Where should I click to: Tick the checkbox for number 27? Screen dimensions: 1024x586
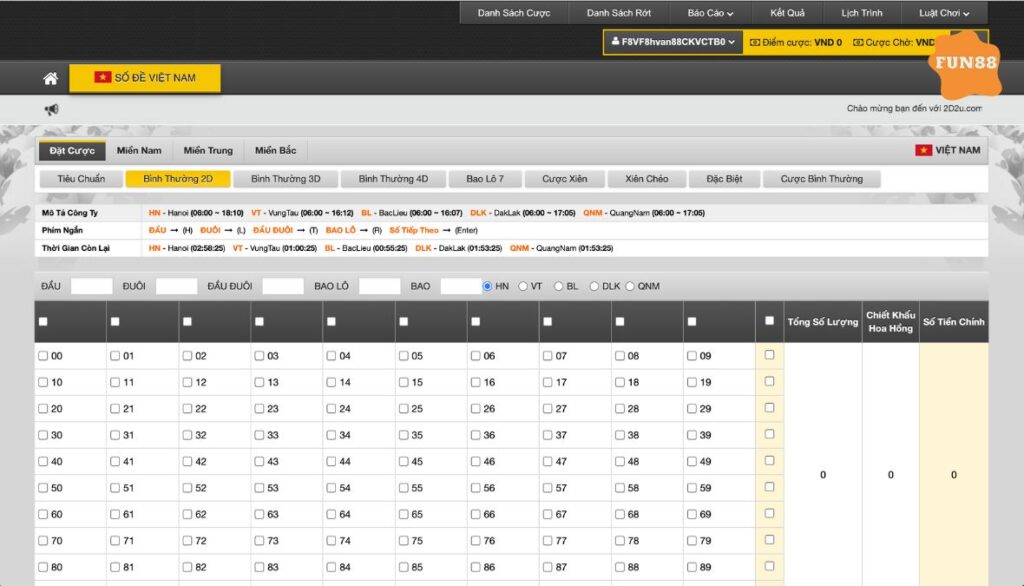(547, 408)
